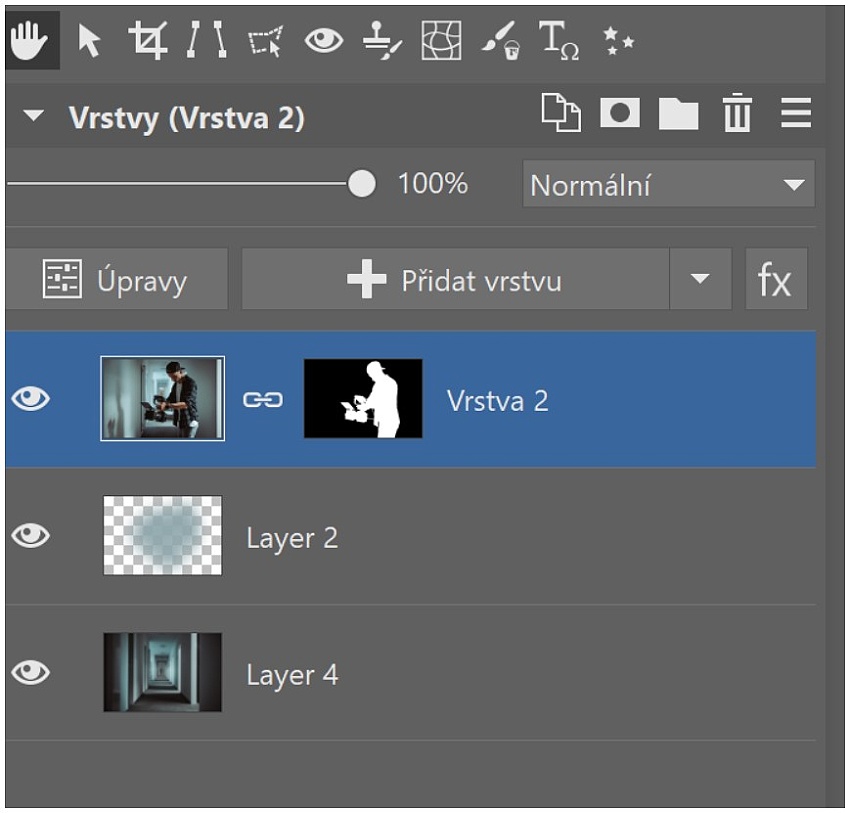Click the link chain on Vrstva 2

pos(263,400)
